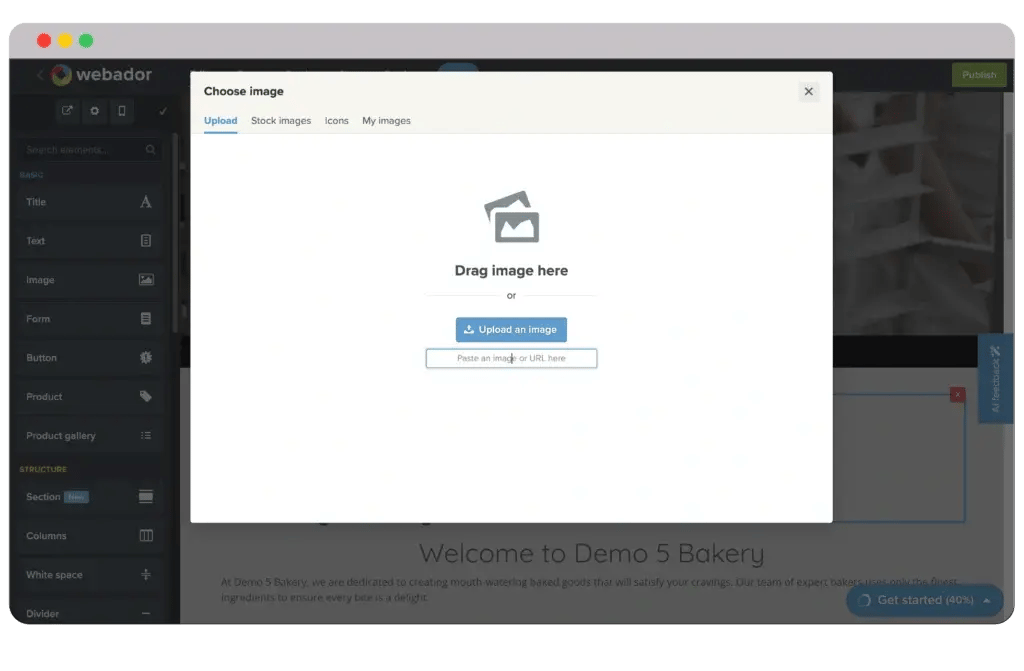Close the Choose image dialog
Viewport: 1024px width, 671px height.
click(809, 92)
